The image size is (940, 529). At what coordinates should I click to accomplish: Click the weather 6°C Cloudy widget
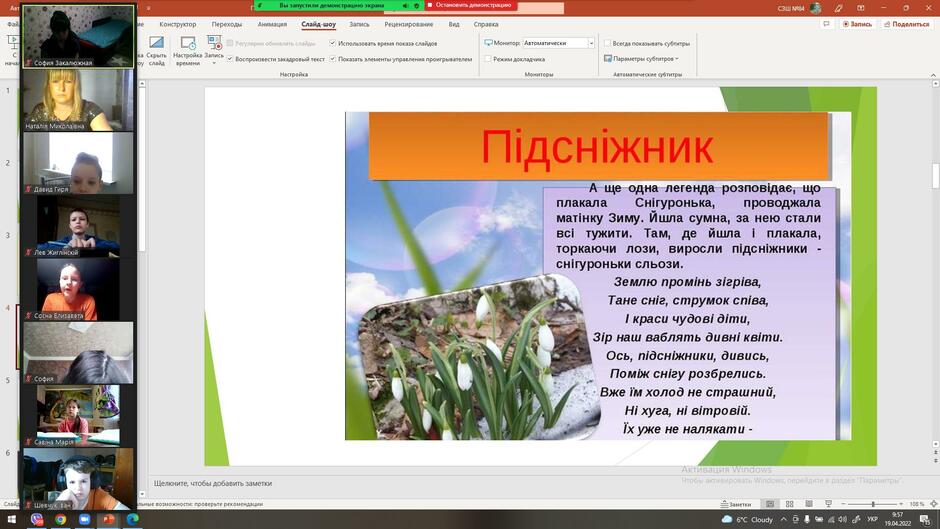[x=748, y=519]
